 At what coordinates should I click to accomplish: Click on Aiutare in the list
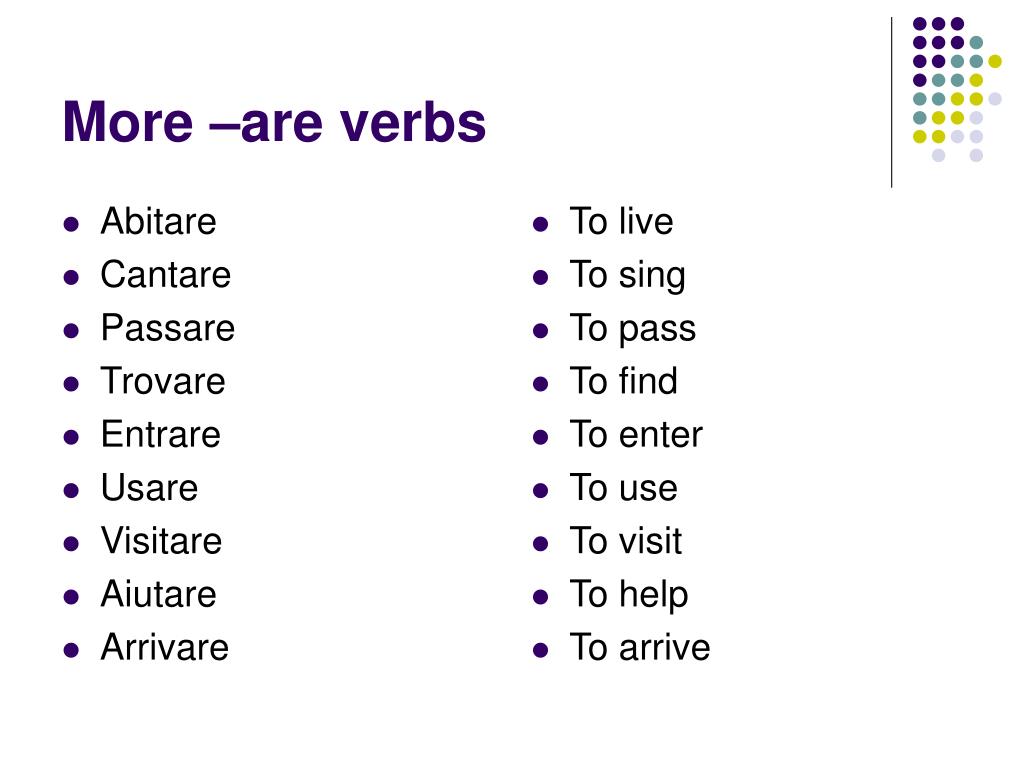[x=159, y=594]
